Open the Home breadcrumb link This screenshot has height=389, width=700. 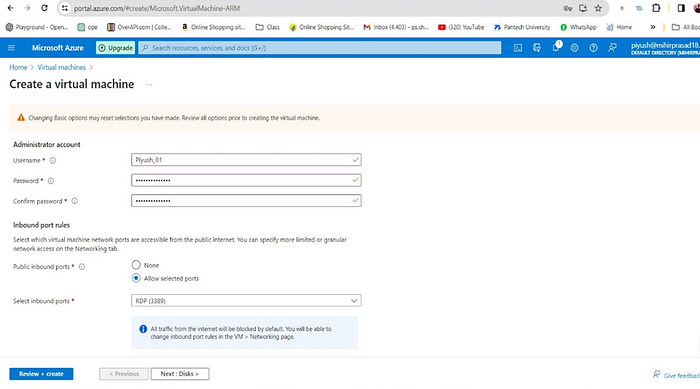pyautogui.click(x=18, y=67)
